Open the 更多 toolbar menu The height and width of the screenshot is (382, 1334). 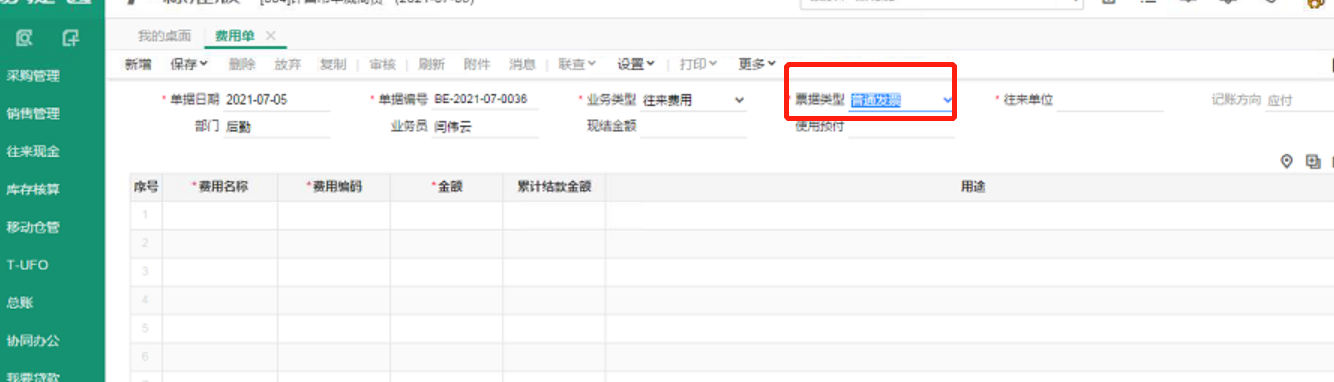tap(757, 64)
